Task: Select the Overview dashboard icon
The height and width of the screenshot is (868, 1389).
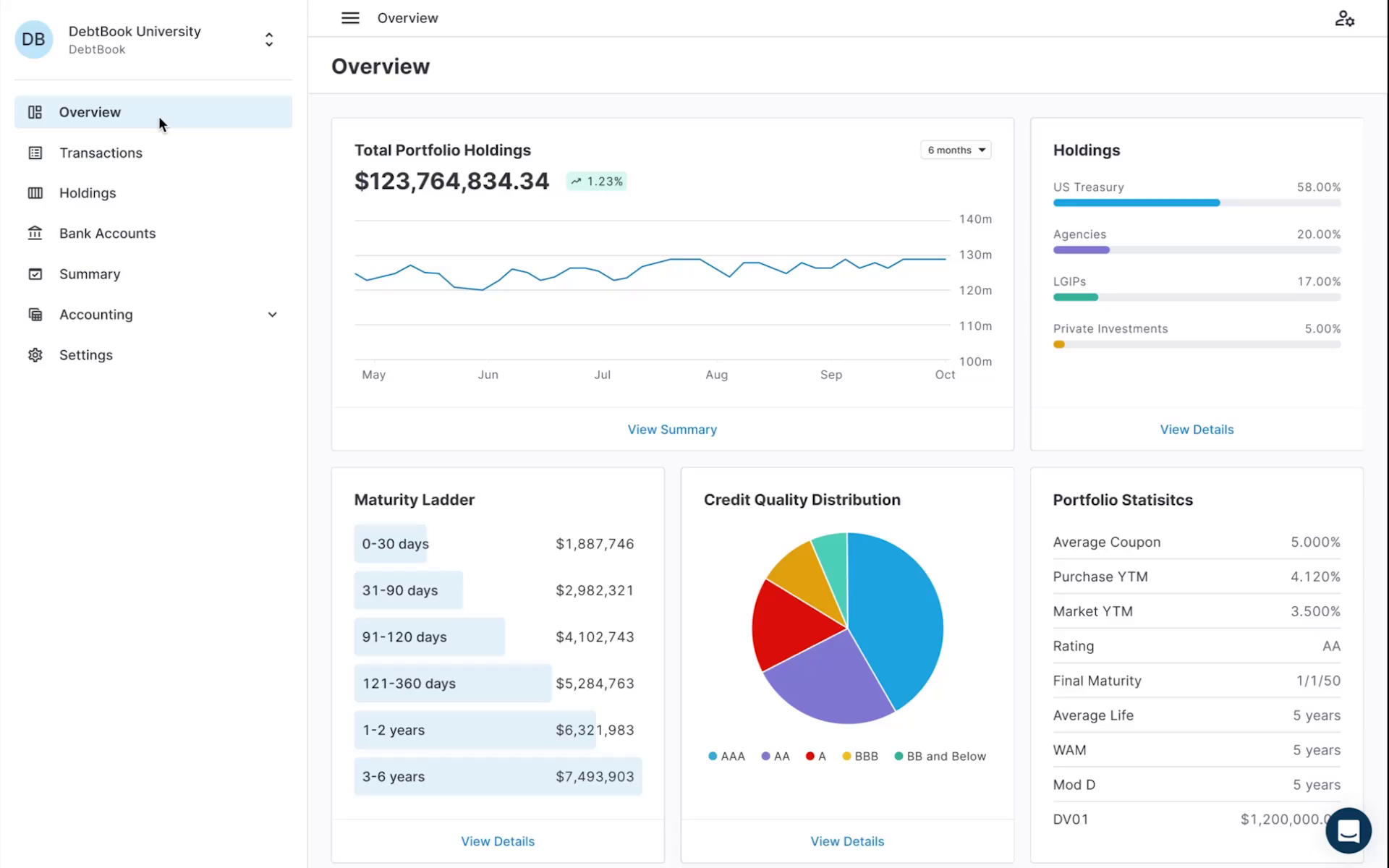Action: (x=35, y=112)
